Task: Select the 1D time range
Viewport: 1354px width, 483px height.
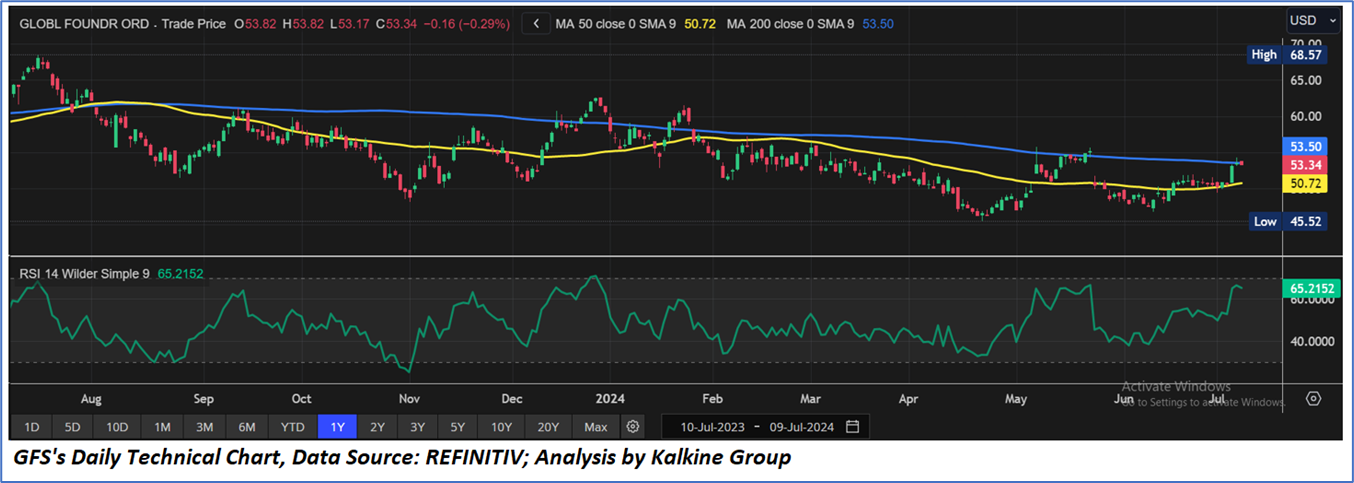Action: (x=31, y=427)
